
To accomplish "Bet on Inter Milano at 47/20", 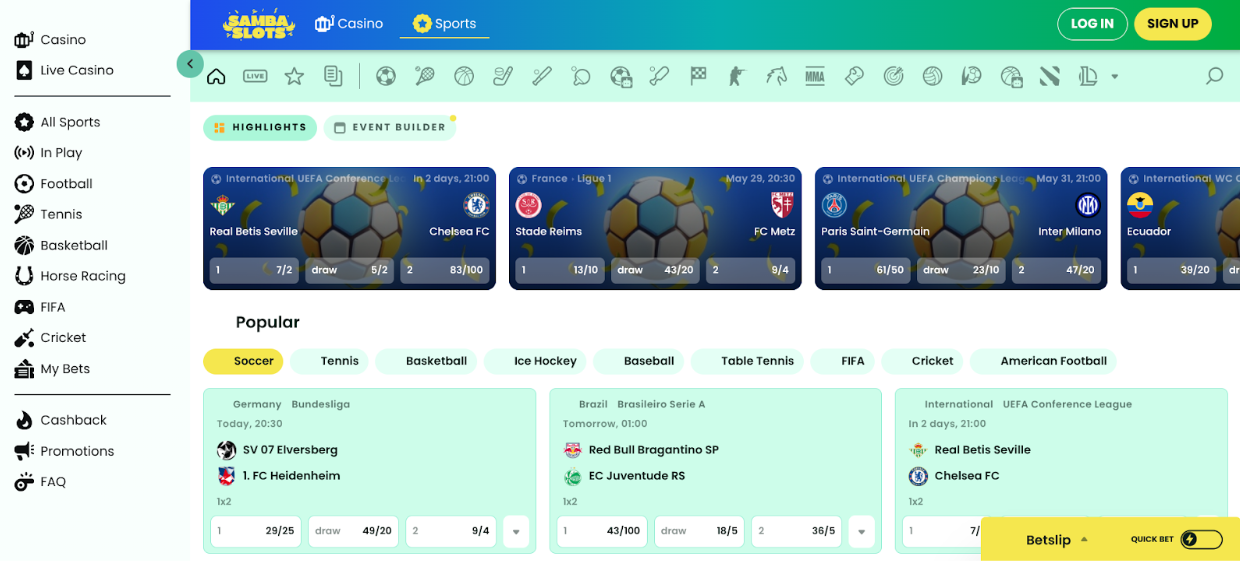I will pos(1056,270).
